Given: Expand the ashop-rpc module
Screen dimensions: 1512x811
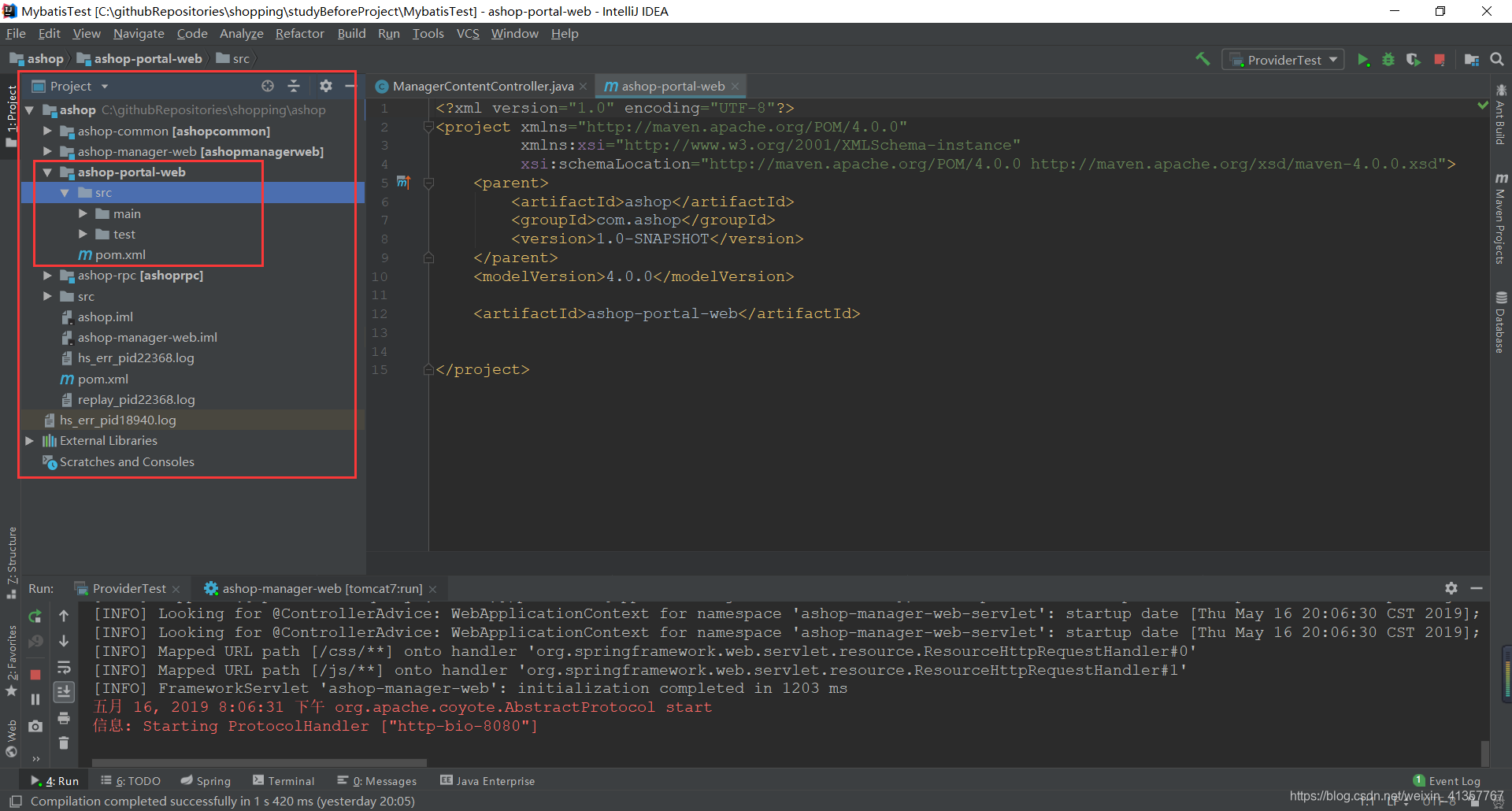Looking at the screenshot, I should (47, 276).
